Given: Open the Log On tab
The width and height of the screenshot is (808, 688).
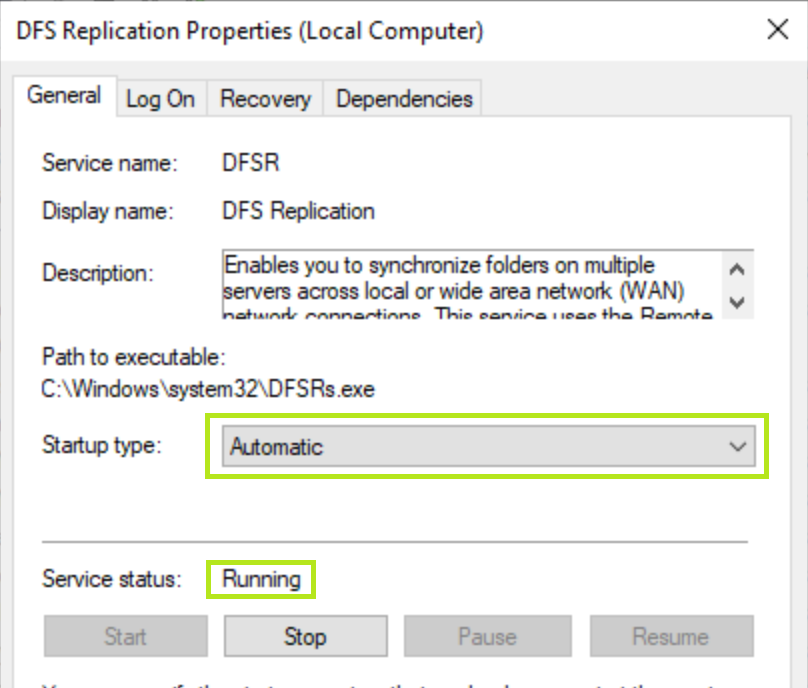Looking at the screenshot, I should point(160,99).
